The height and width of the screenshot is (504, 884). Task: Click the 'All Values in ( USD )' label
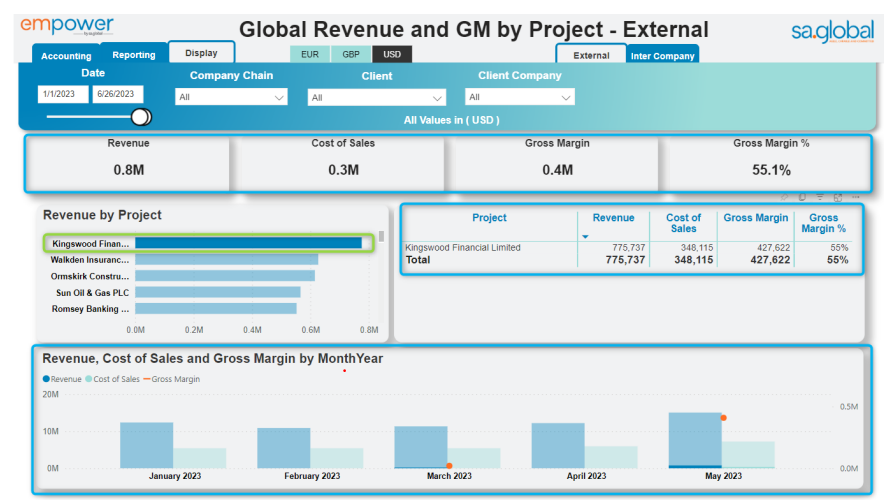pyautogui.click(x=452, y=120)
